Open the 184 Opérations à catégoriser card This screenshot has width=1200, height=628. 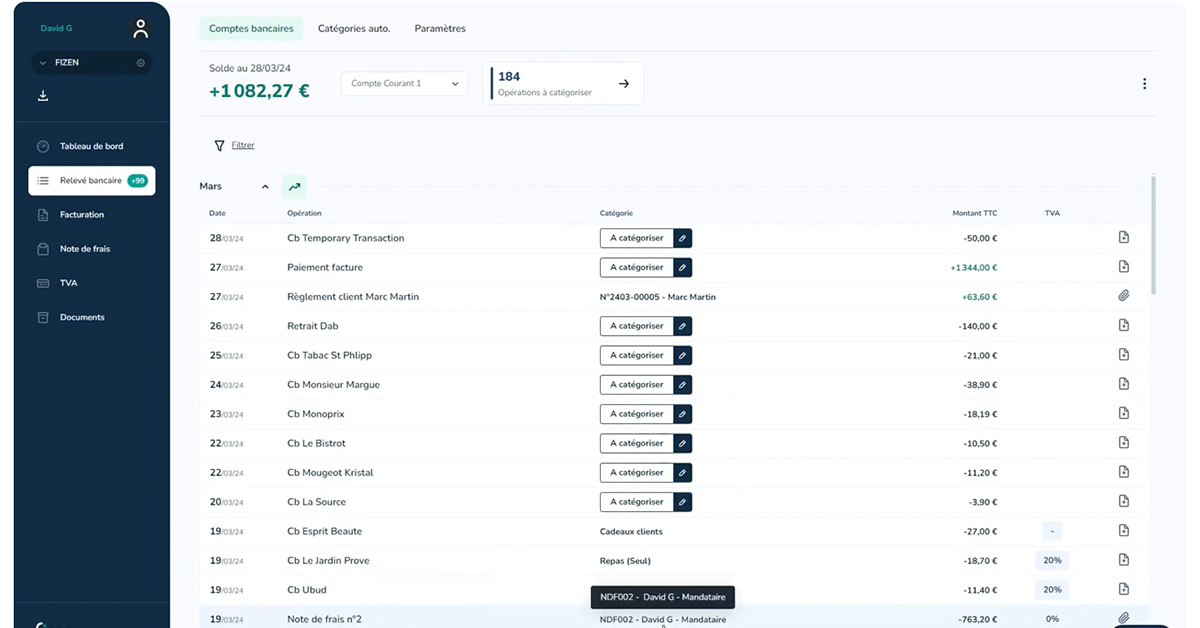pos(564,84)
